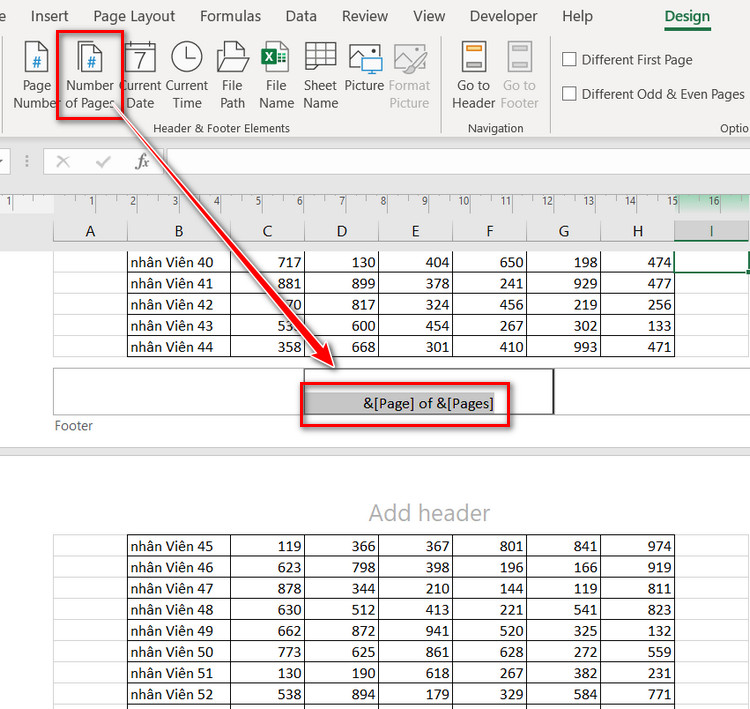This screenshot has height=709, width=750.
Task: Insert Sheet Name element
Action: click(320, 75)
